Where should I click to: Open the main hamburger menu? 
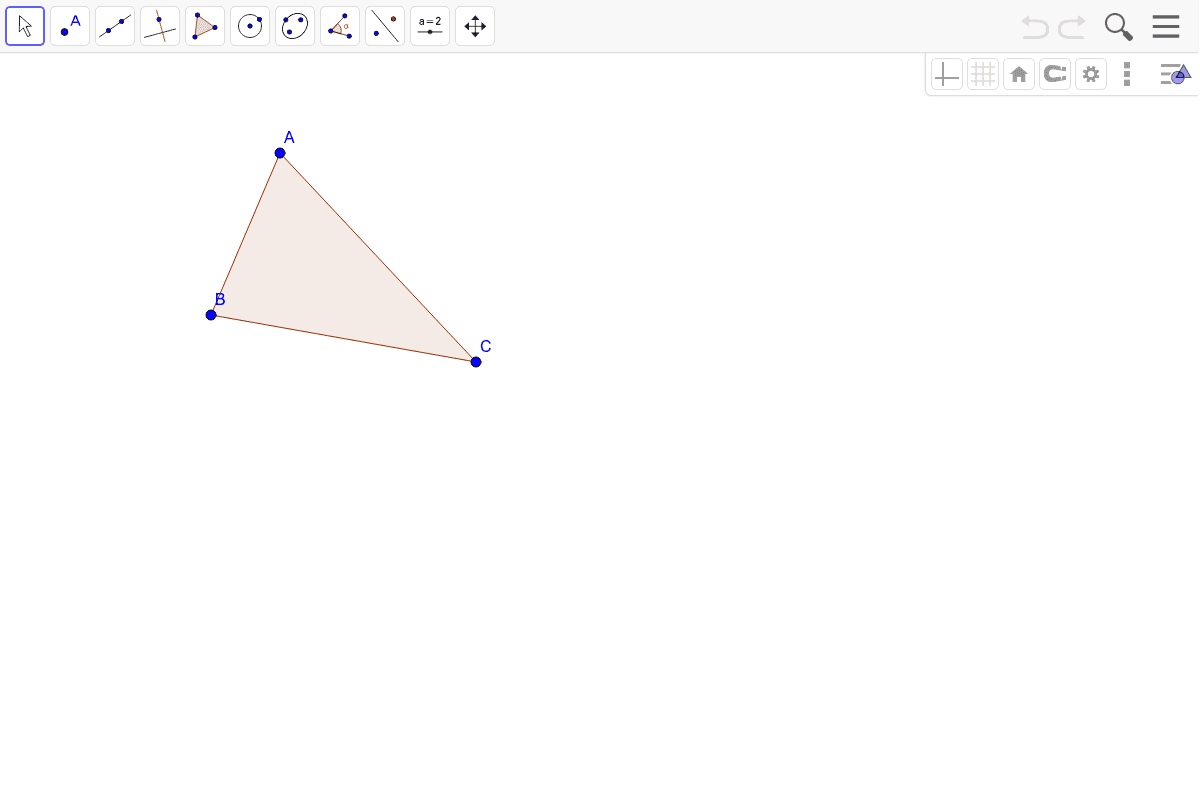[x=1166, y=27]
